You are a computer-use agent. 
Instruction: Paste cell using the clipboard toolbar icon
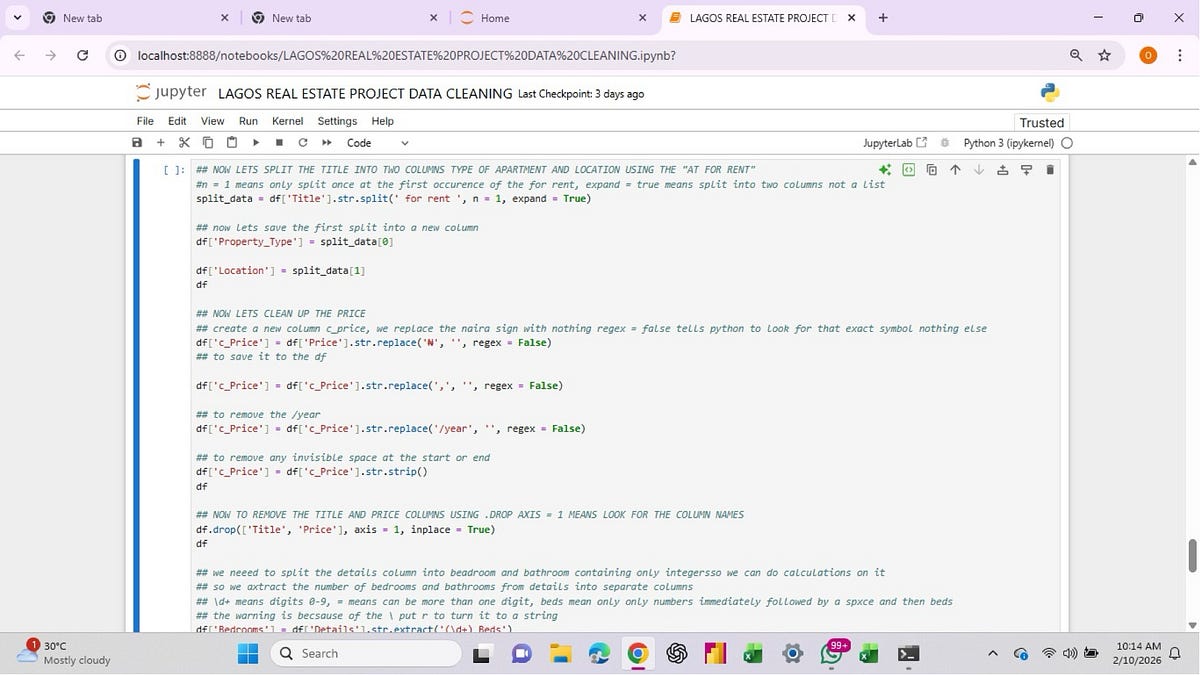[231, 143]
